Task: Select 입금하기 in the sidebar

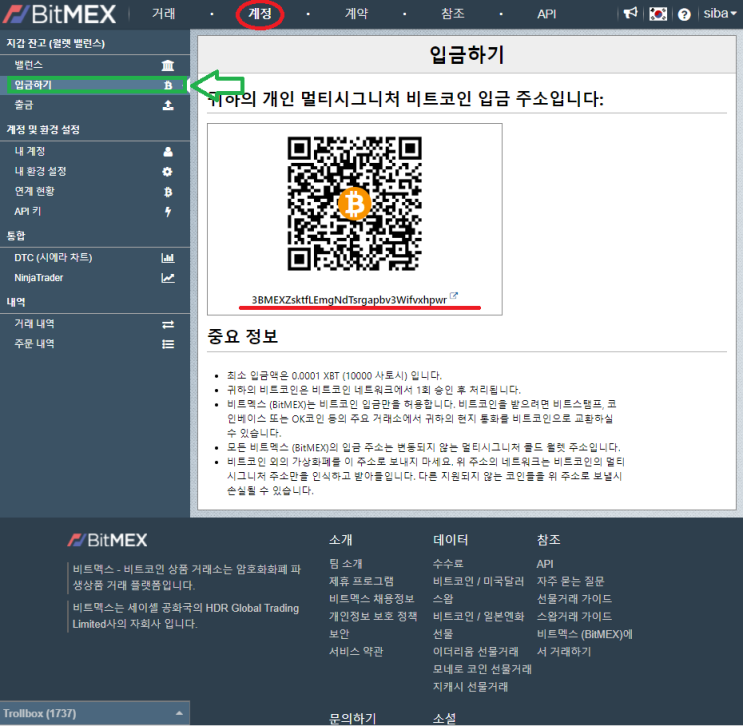Action: (x=95, y=85)
